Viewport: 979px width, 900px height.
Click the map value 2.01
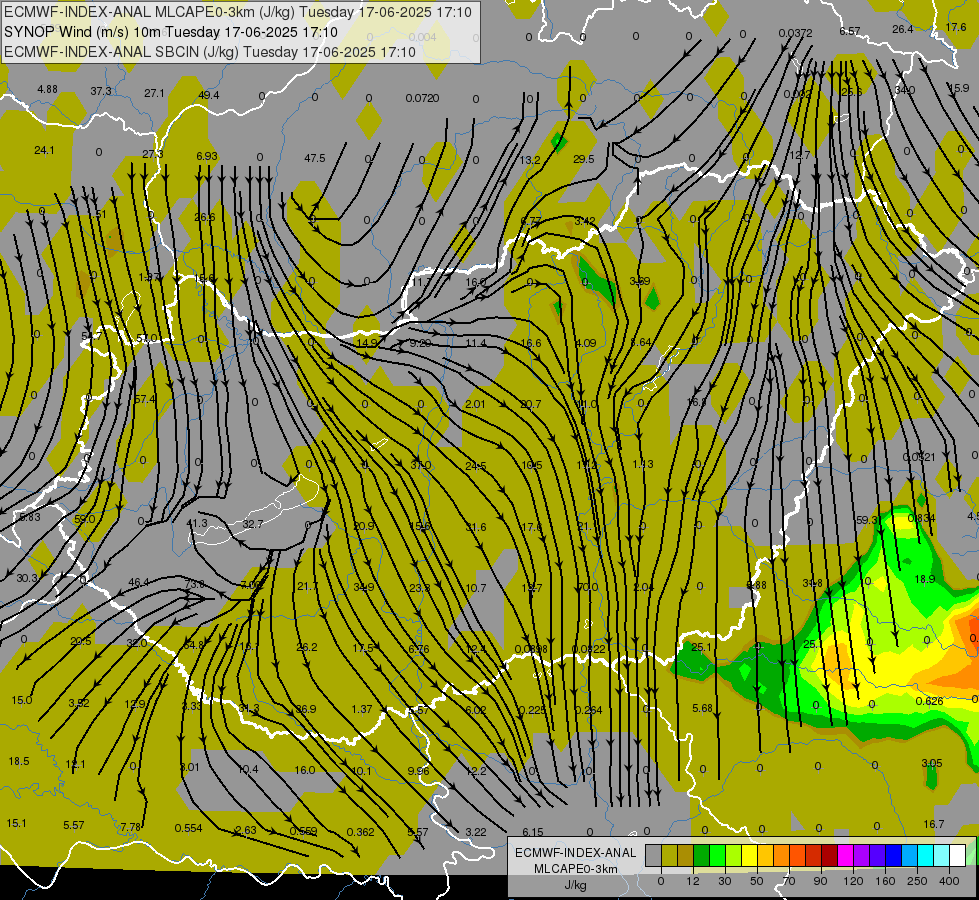475,404
